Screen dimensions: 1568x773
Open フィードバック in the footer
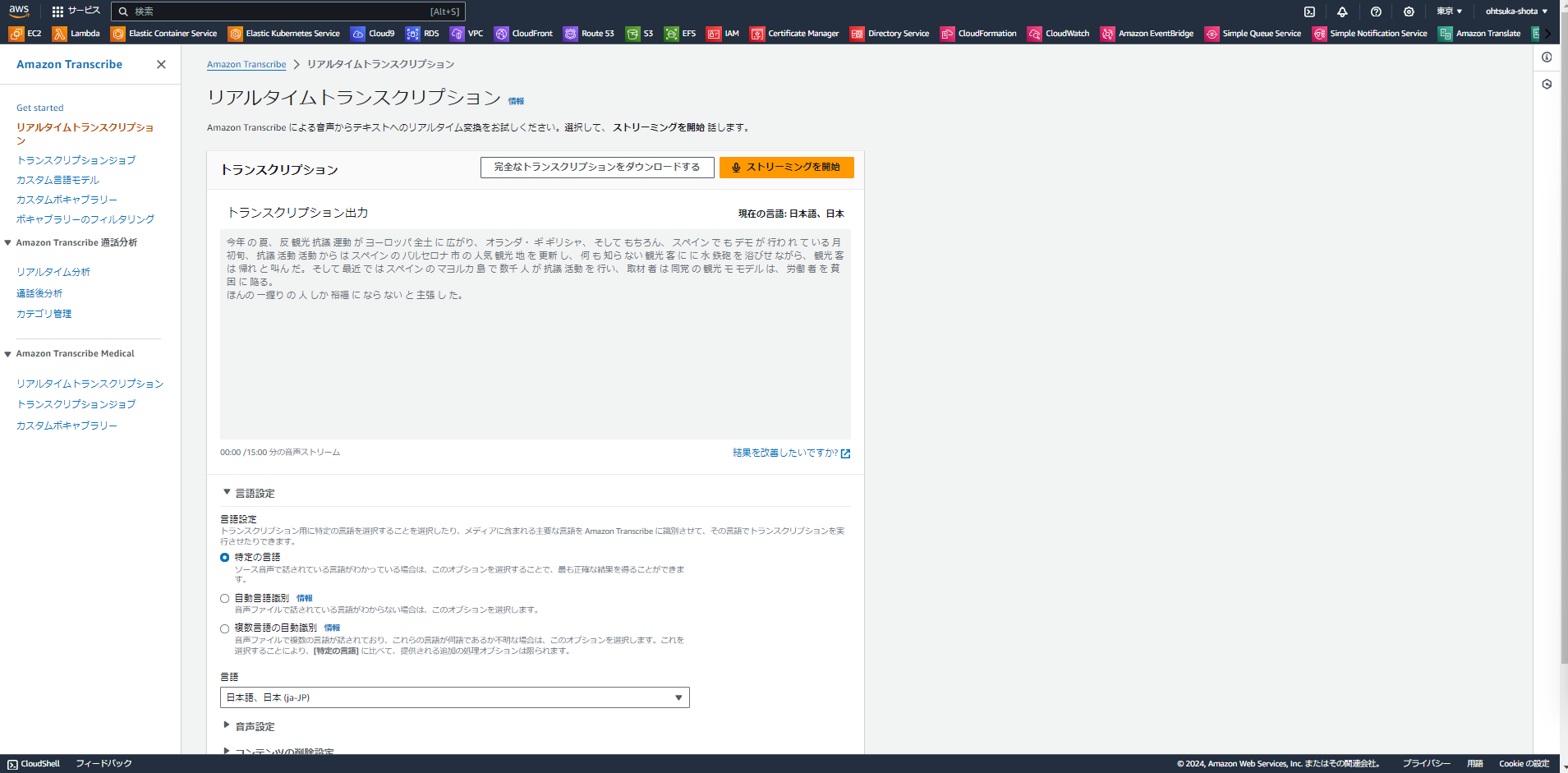(104, 764)
